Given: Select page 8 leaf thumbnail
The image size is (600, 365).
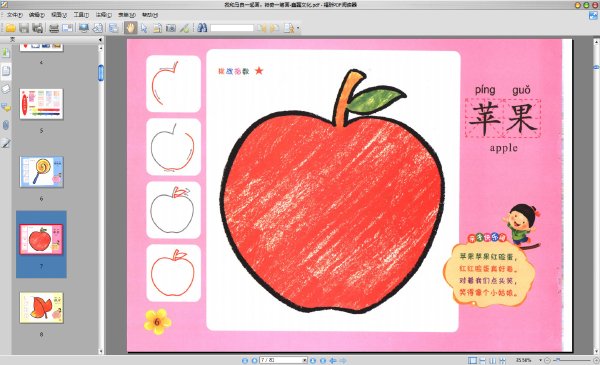Looking at the screenshot, I should (41, 308).
